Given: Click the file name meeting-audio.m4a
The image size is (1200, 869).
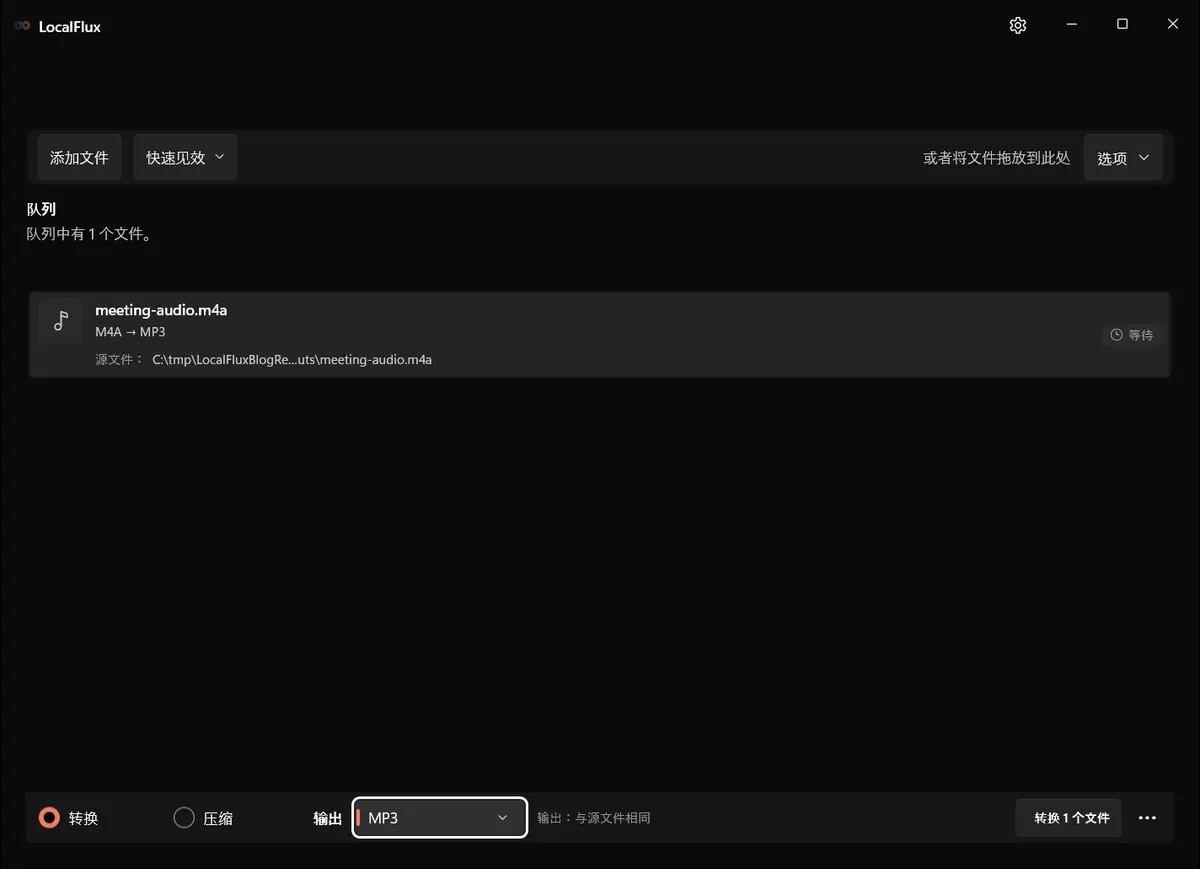Looking at the screenshot, I should pos(161,310).
